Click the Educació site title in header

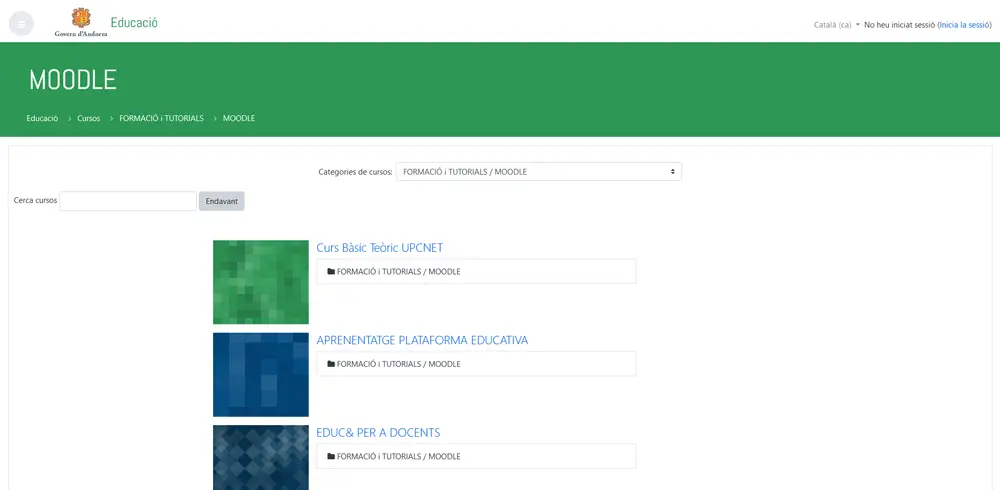click(x=134, y=23)
